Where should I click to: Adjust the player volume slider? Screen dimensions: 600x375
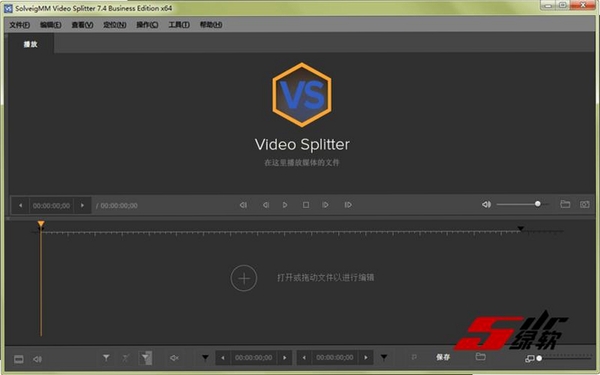523,204
